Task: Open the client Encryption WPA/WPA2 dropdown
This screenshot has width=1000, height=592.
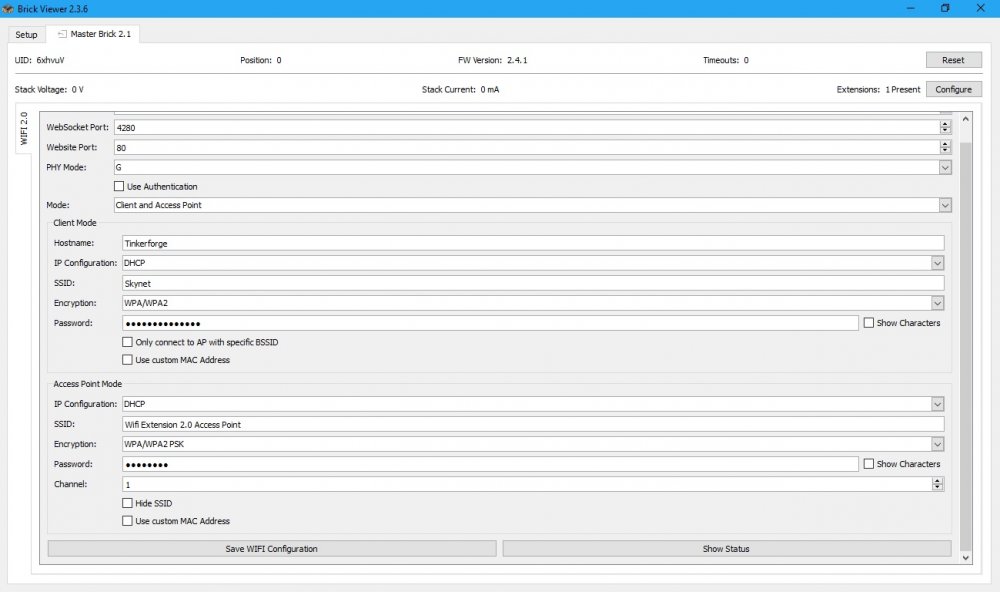Action: (937, 303)
